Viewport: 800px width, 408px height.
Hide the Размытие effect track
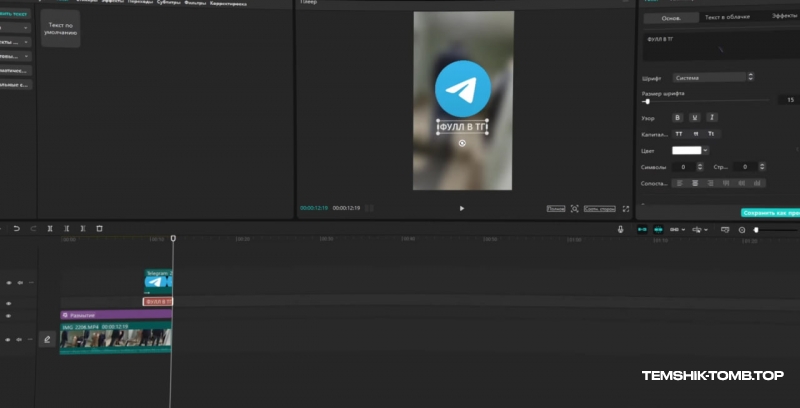coord(9,316)
